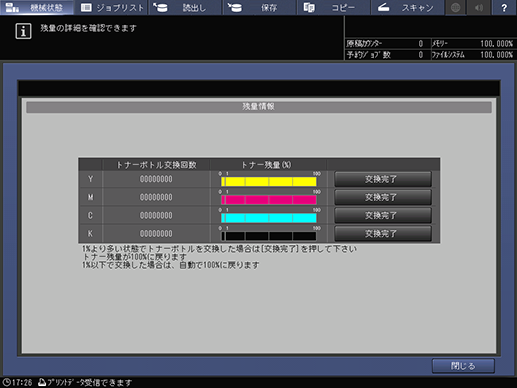
Task: Click the clock icon in status bar
Action: (6, 382)
